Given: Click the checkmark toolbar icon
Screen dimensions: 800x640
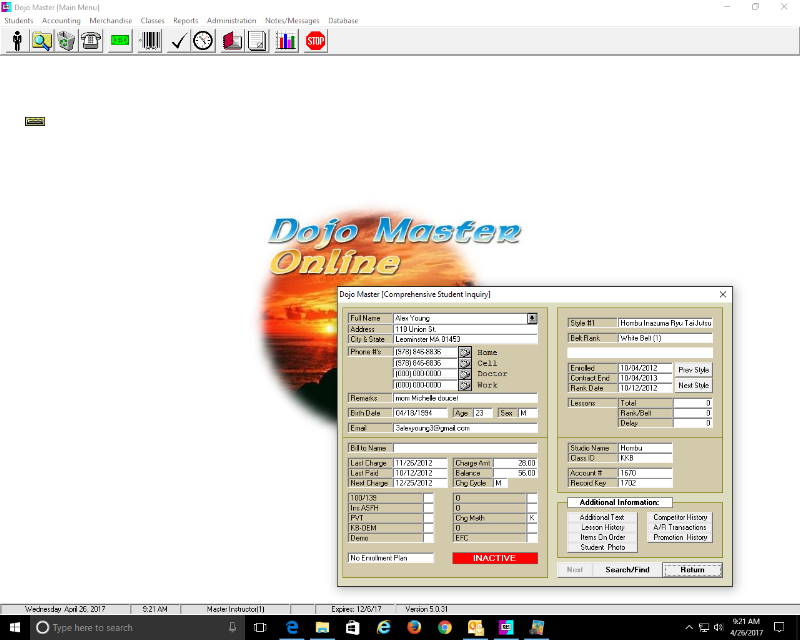Looking at the screenshot, I should (179, 41).
